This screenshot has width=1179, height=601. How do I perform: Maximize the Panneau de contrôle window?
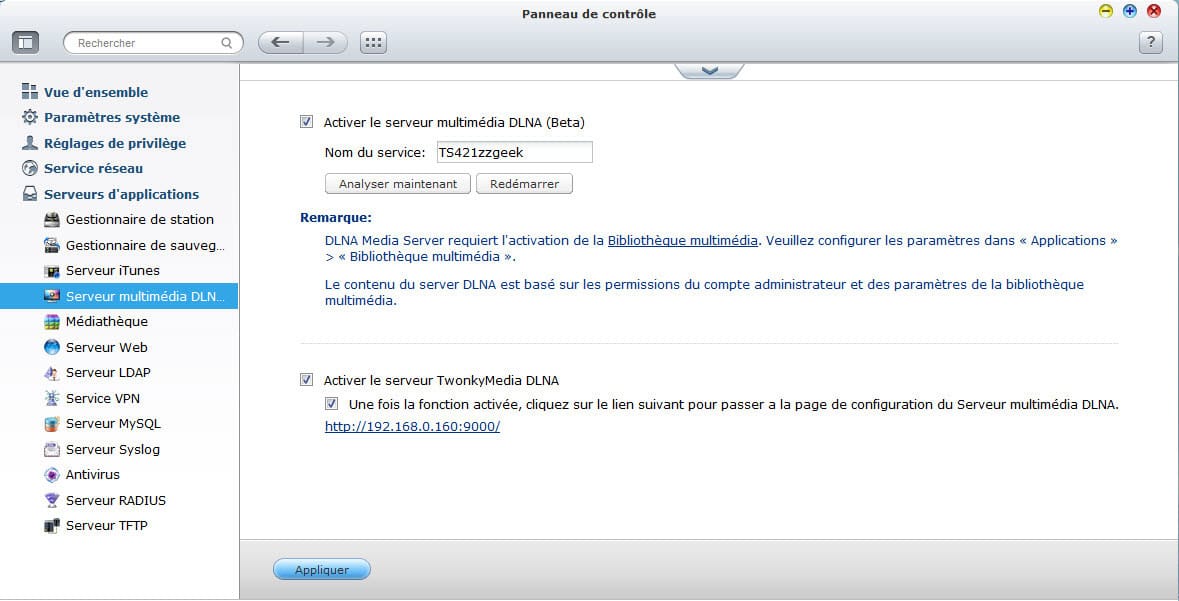point(1129,11)
